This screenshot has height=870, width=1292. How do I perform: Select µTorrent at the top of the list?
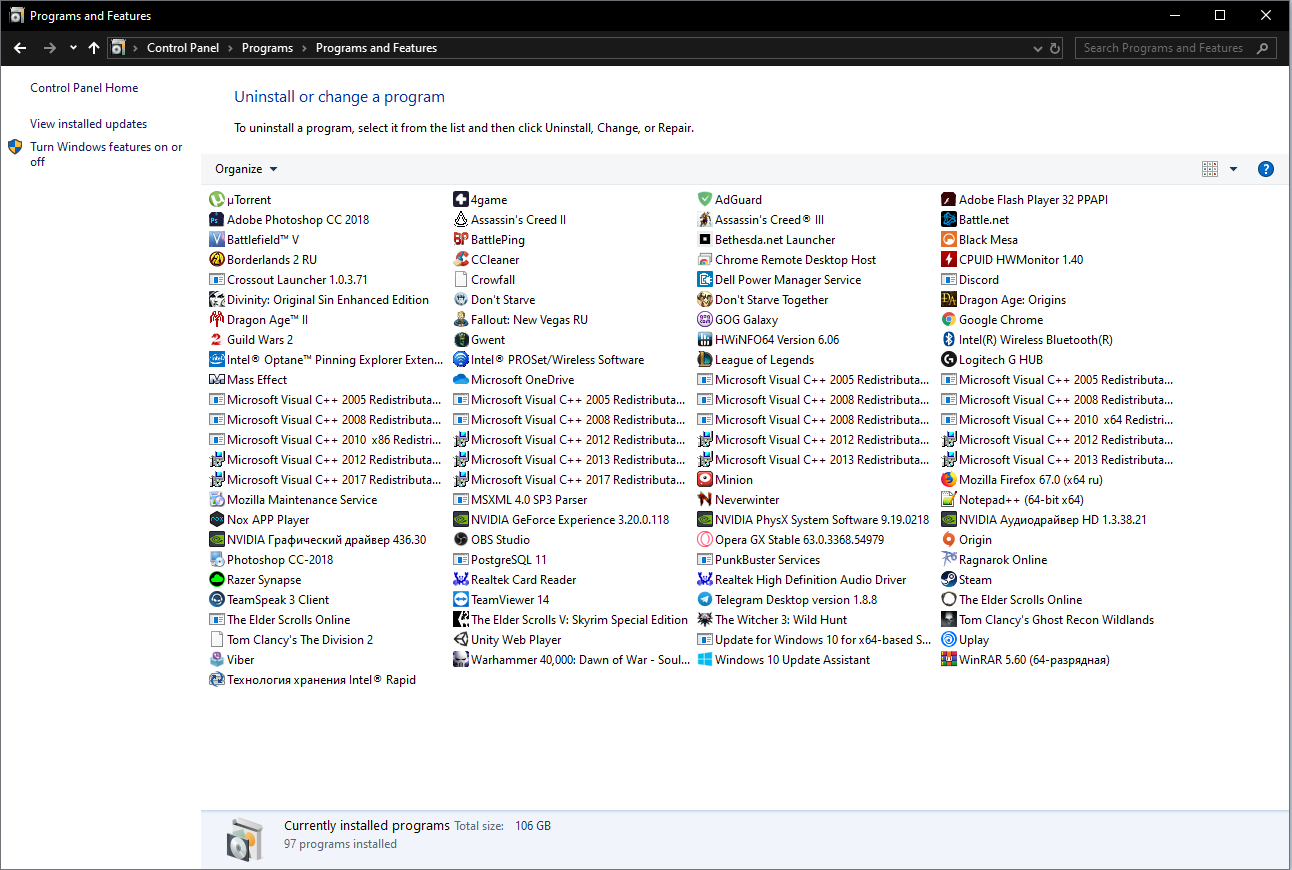pyautogui.click(x=245, y=199)
